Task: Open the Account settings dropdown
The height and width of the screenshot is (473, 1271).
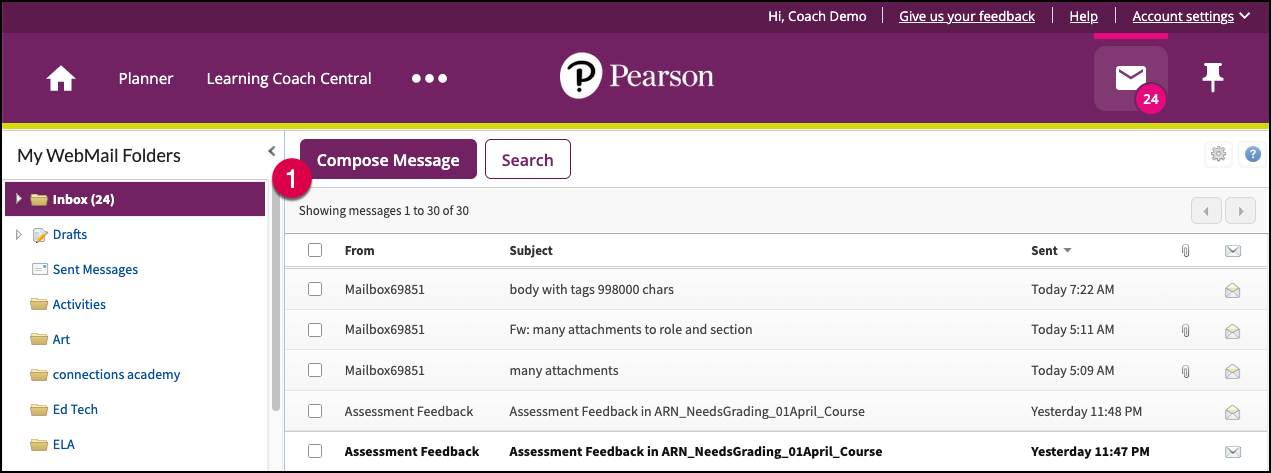Action: click(1190, 16)
